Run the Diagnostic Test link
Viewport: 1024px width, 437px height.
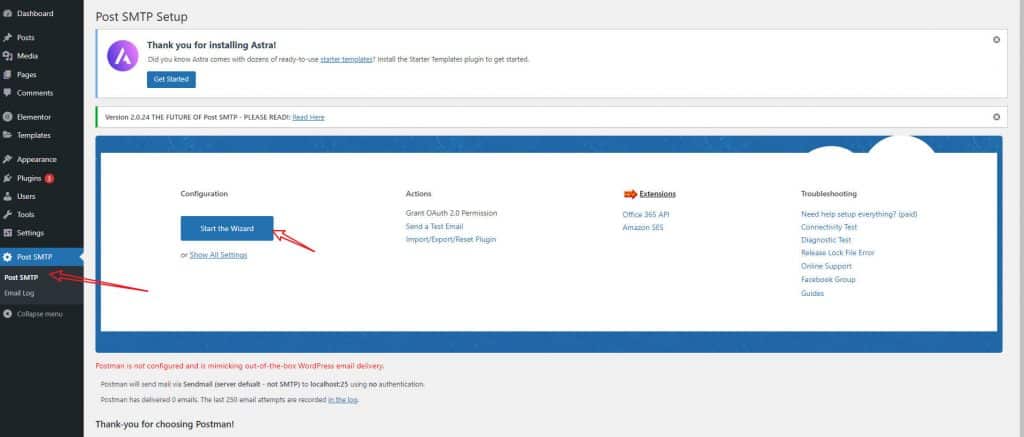point(826,240)
